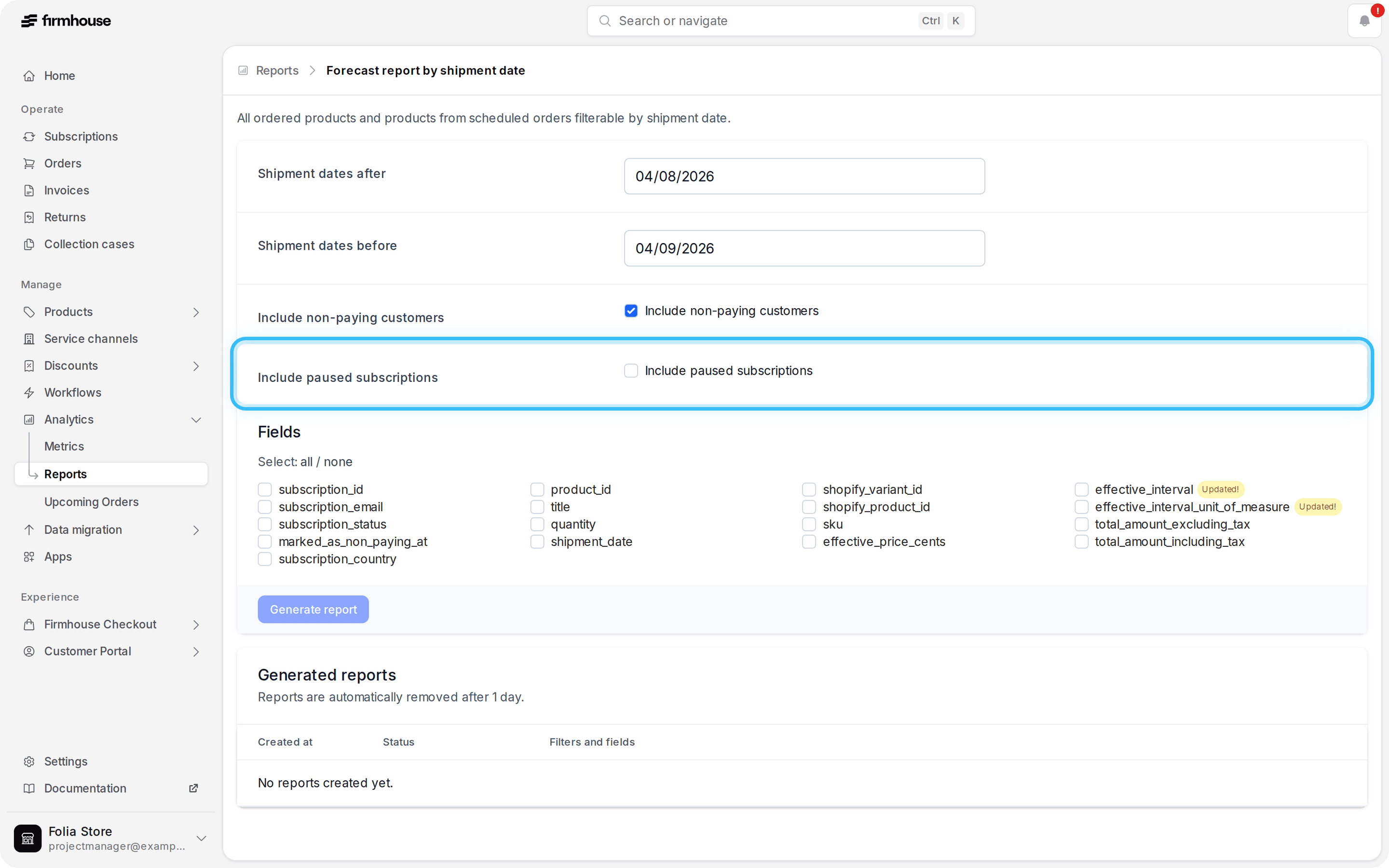Viewport: 1389px width, 868px height.
Task: Check the product_id field
Action: pyautogui.click(x=537, y=490)
